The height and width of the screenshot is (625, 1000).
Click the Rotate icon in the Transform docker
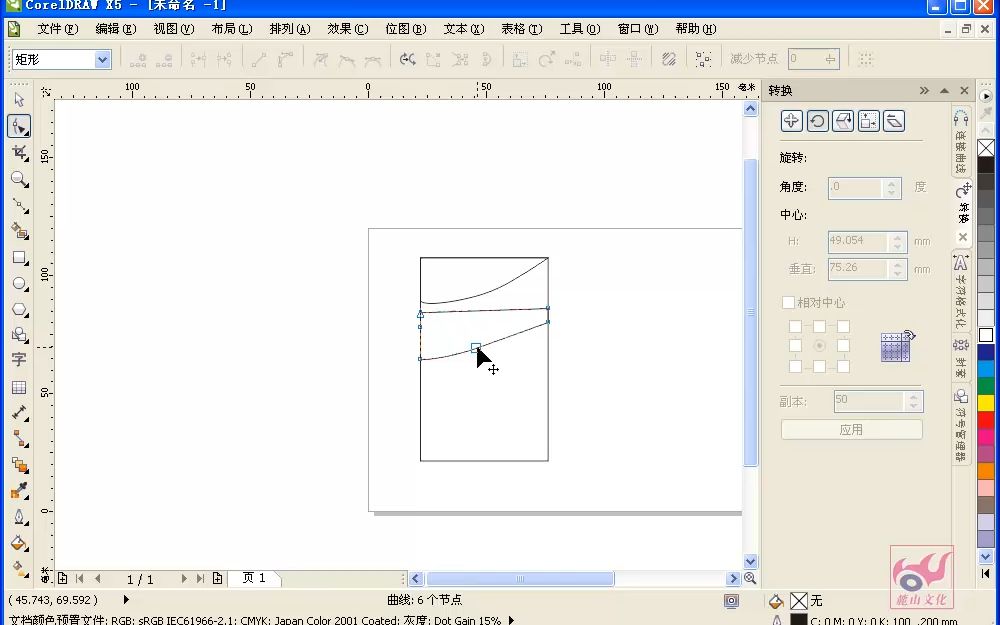tap(817, 119)
